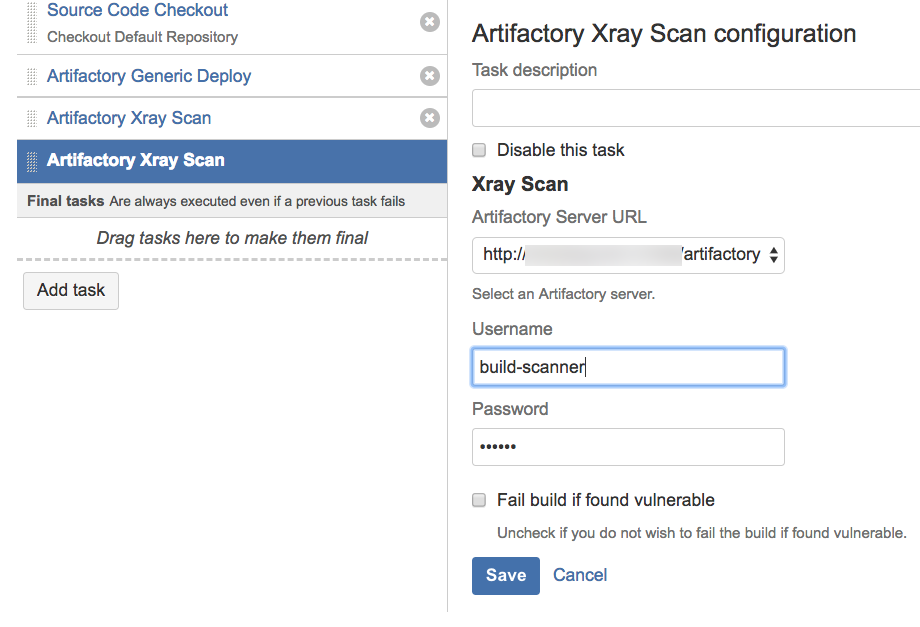Cancel the task configuration
Screen dimensions: 920x627
[580, 575]
